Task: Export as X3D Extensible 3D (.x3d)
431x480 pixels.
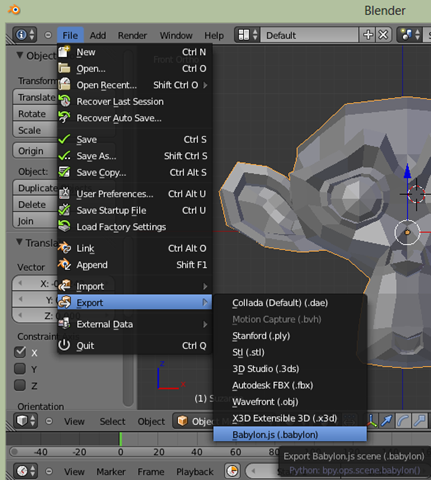Action: [x=290, y=418]
